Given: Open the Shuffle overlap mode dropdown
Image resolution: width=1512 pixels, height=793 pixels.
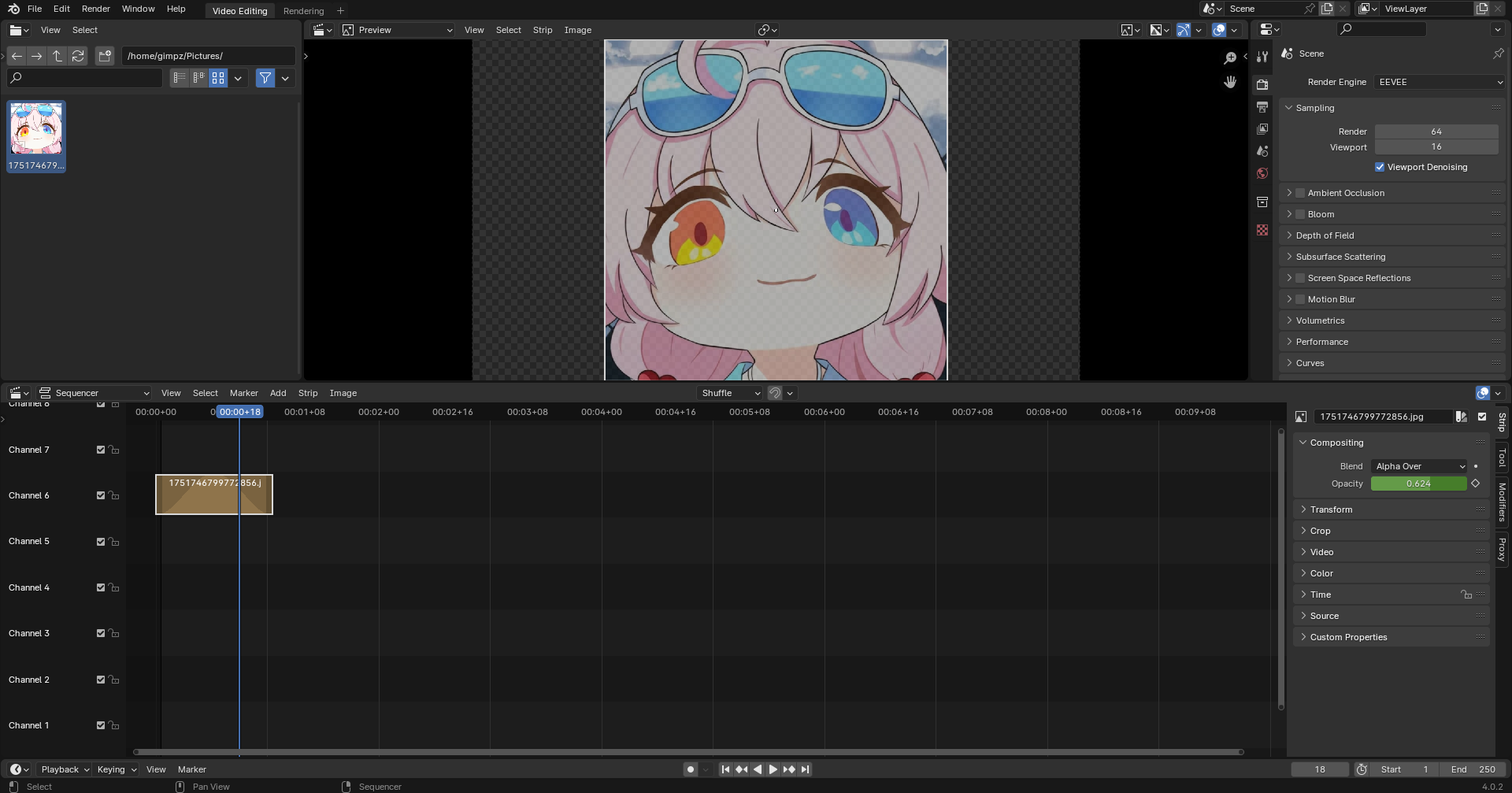Looking at the screenshot, I should point(730,393).
